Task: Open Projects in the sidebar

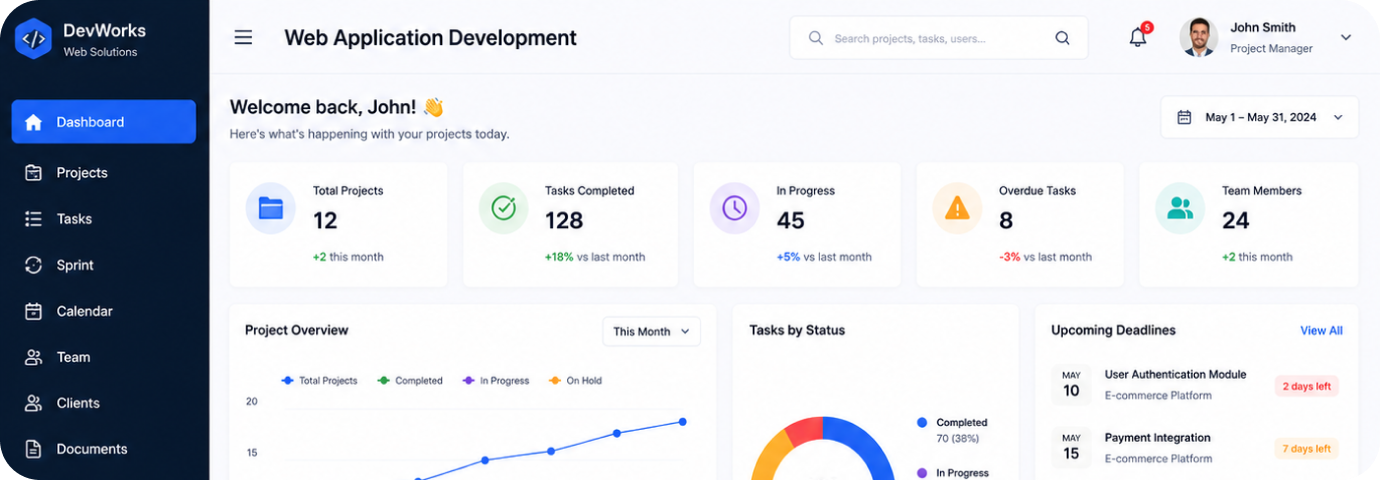Action: [x=104, y=172]
